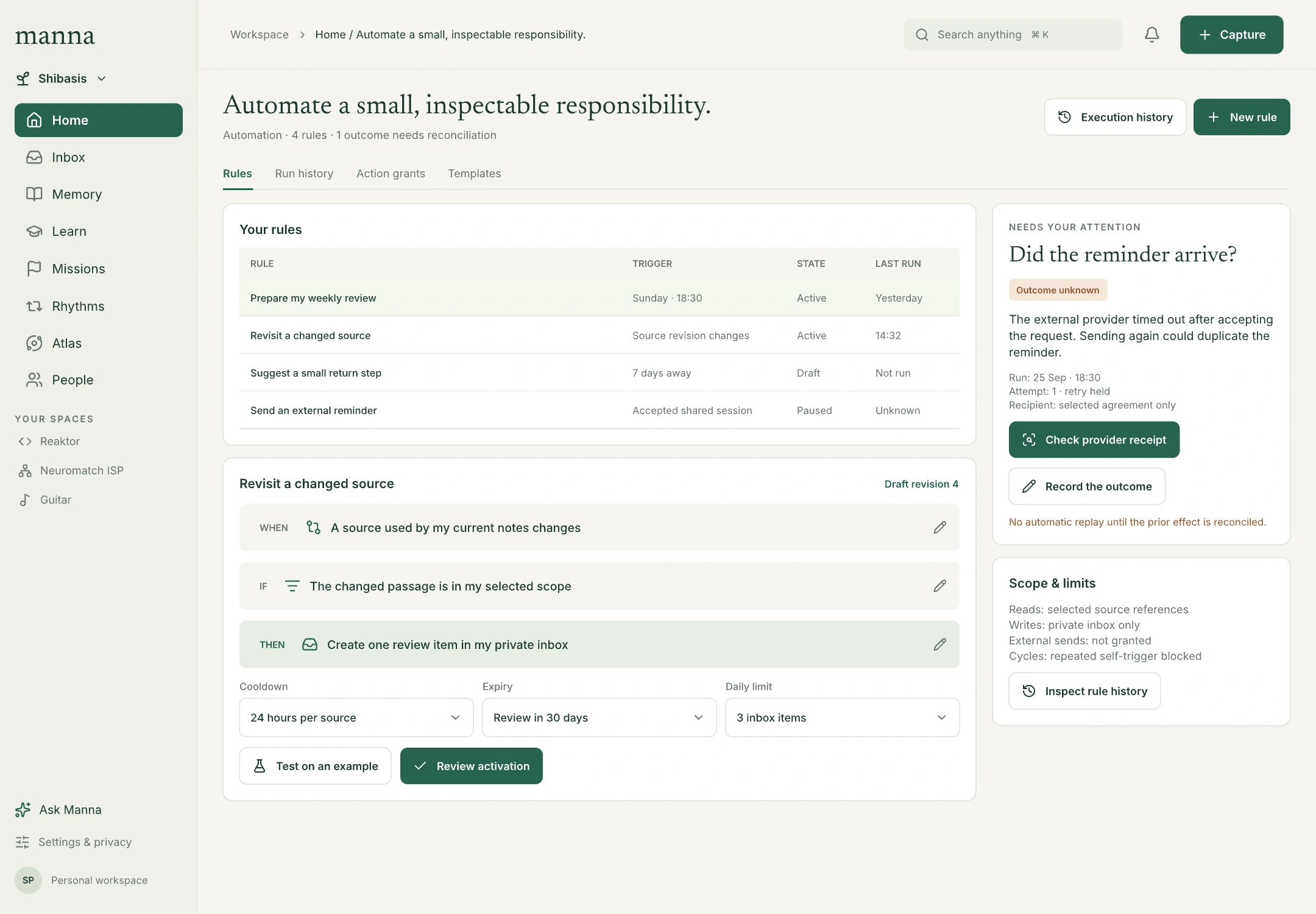Open Settings & privacy
This screenshot has height=914, width=1316.
click(74, 842)
